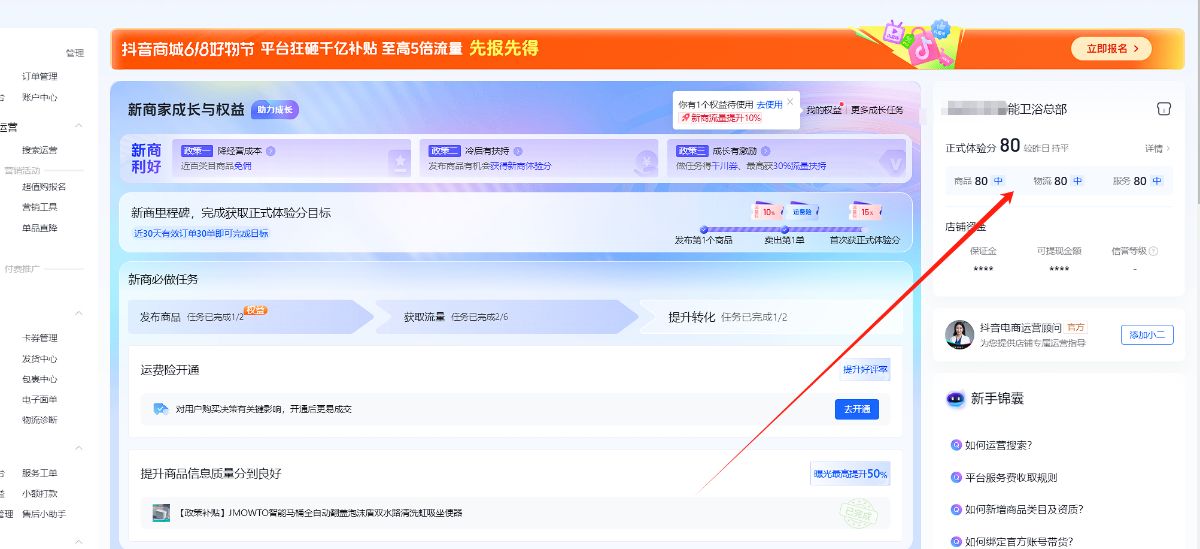Open 售后小助手 in the sidebar
This screenshot has height=549, width=1200.
point(44,514)
